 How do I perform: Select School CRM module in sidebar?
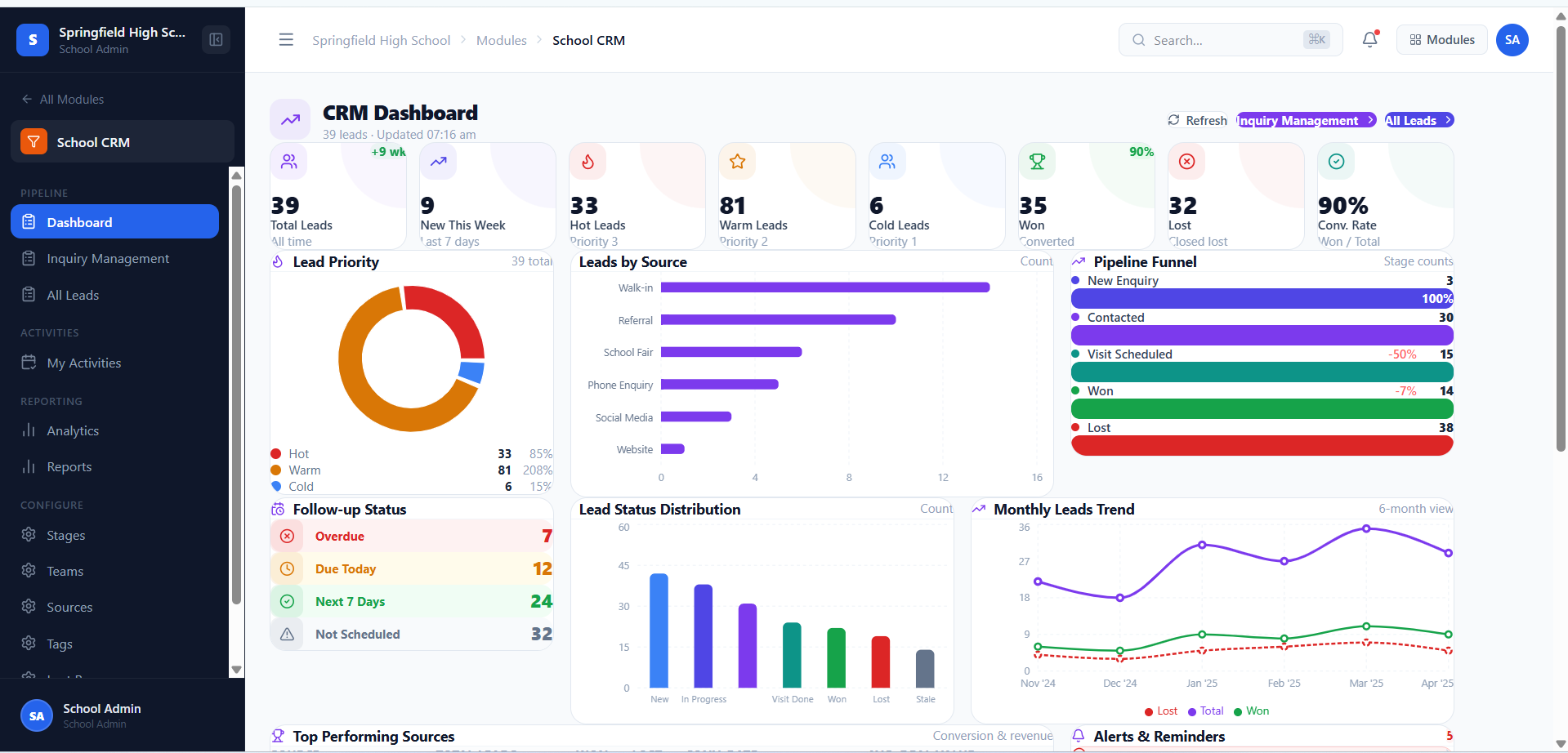tap(123, 142)
